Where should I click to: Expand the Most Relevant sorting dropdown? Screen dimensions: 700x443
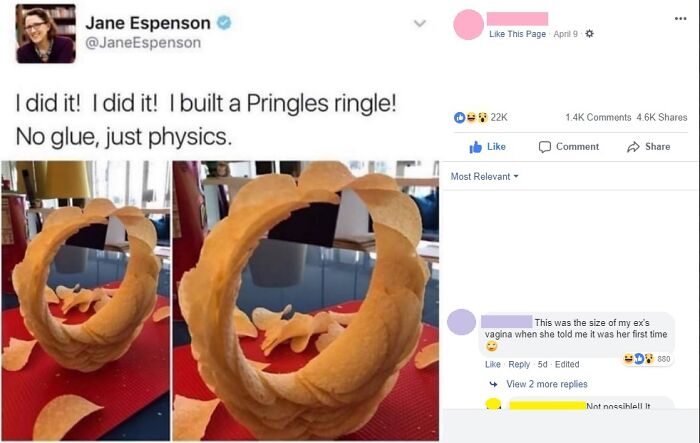pyautogui.click(x=485, y=176)
